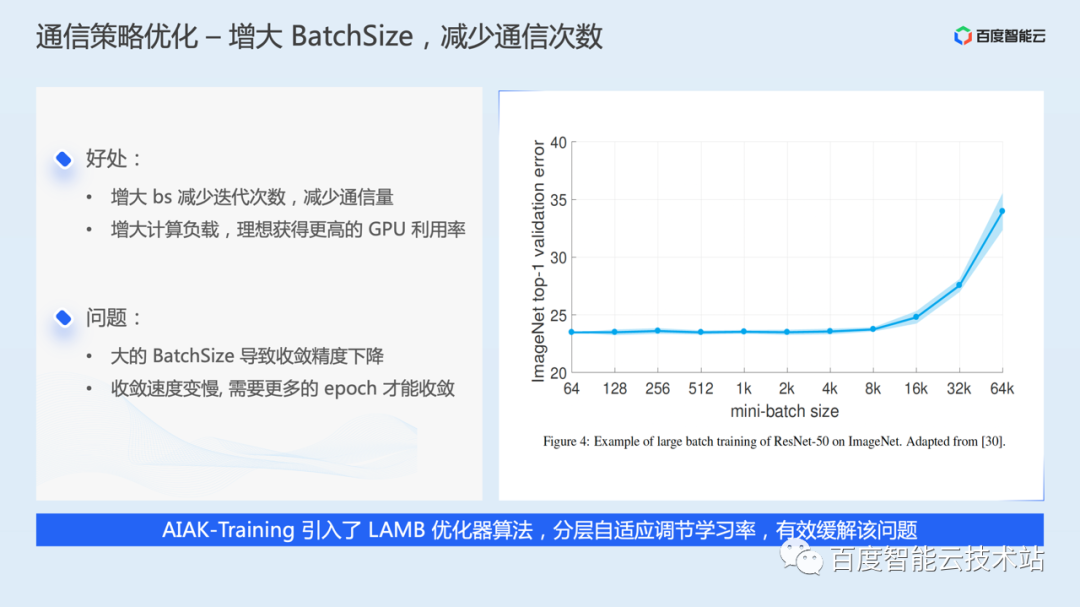Click the x-axis tick label 8k
Image resolution: width=1080 pixels, height=607 pixels.
tap(873, 389)
